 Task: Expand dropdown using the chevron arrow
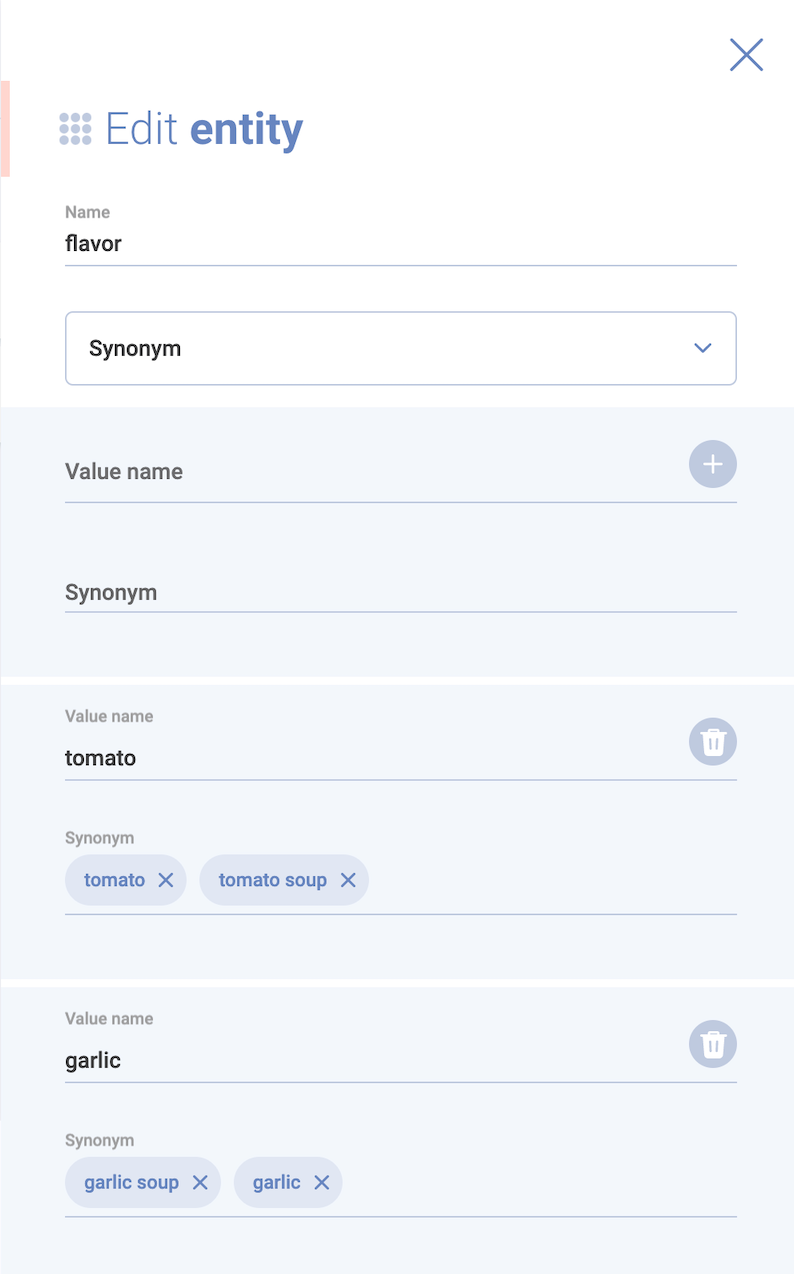702,348
